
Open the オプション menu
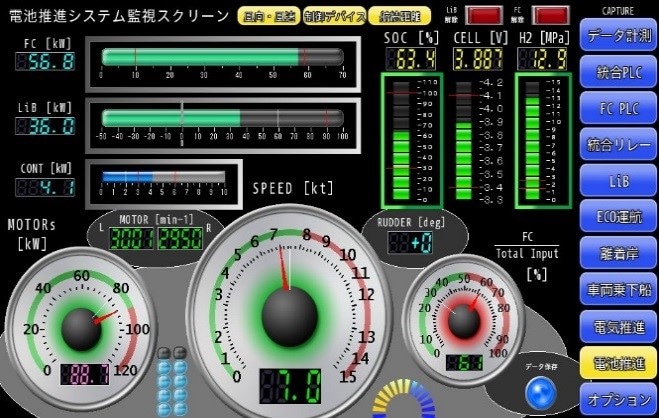(x=616, y=399)
